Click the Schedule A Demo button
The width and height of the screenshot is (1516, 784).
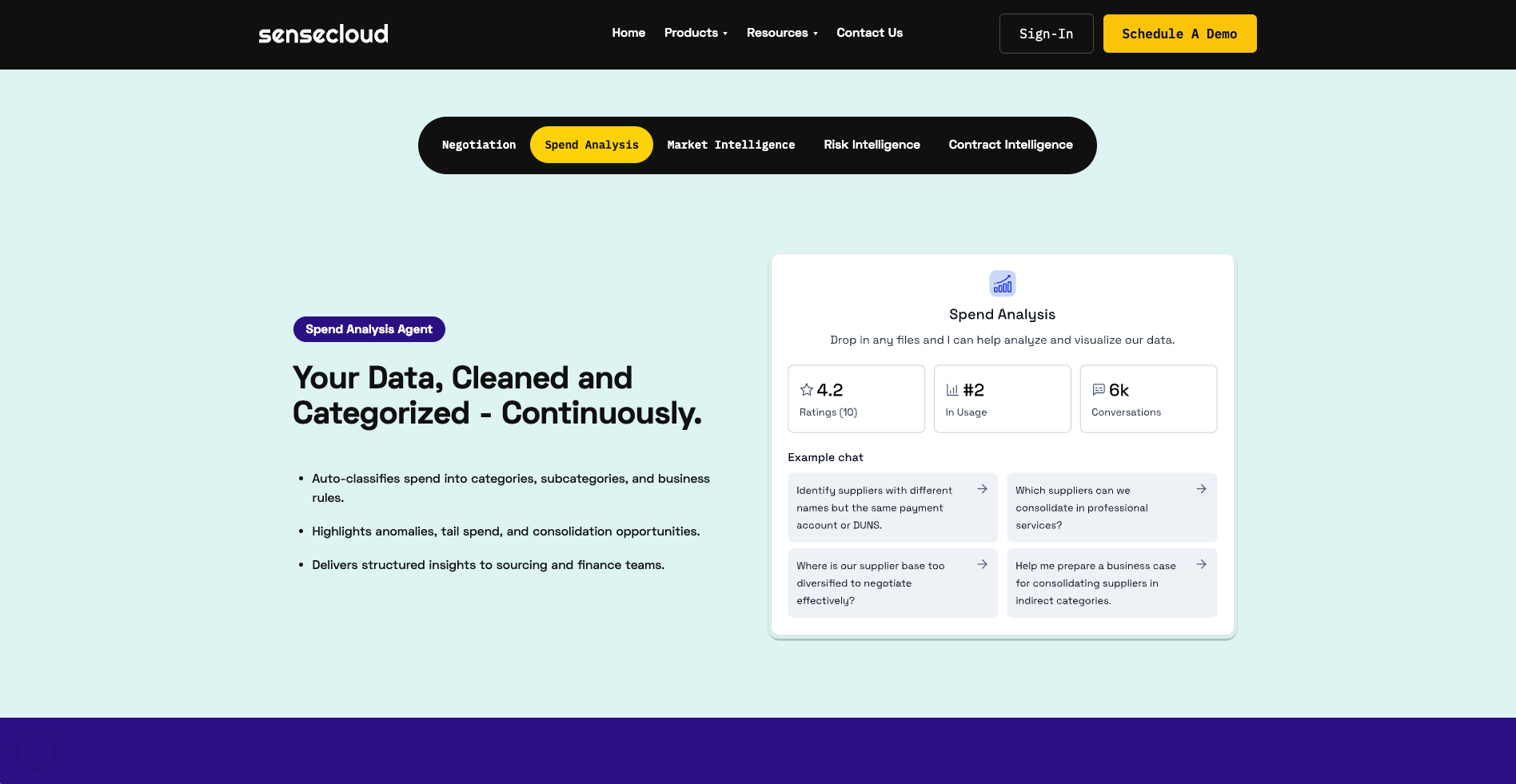click(1179, 34)
